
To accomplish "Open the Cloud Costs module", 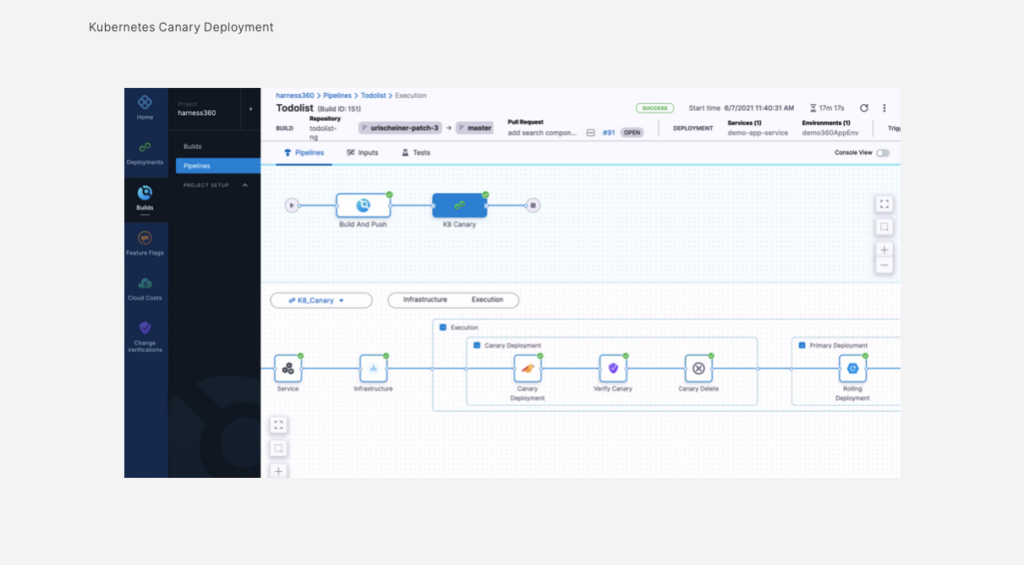I will point(145,283).
